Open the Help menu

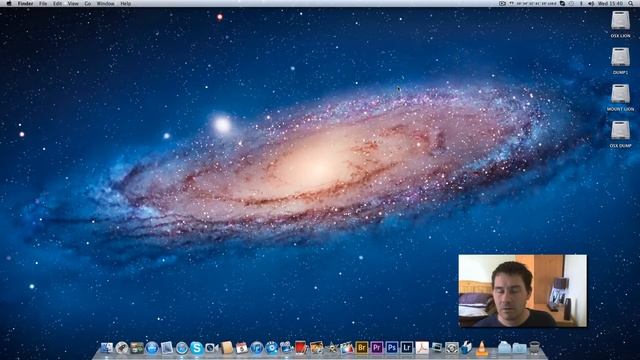tap(126, 3)
